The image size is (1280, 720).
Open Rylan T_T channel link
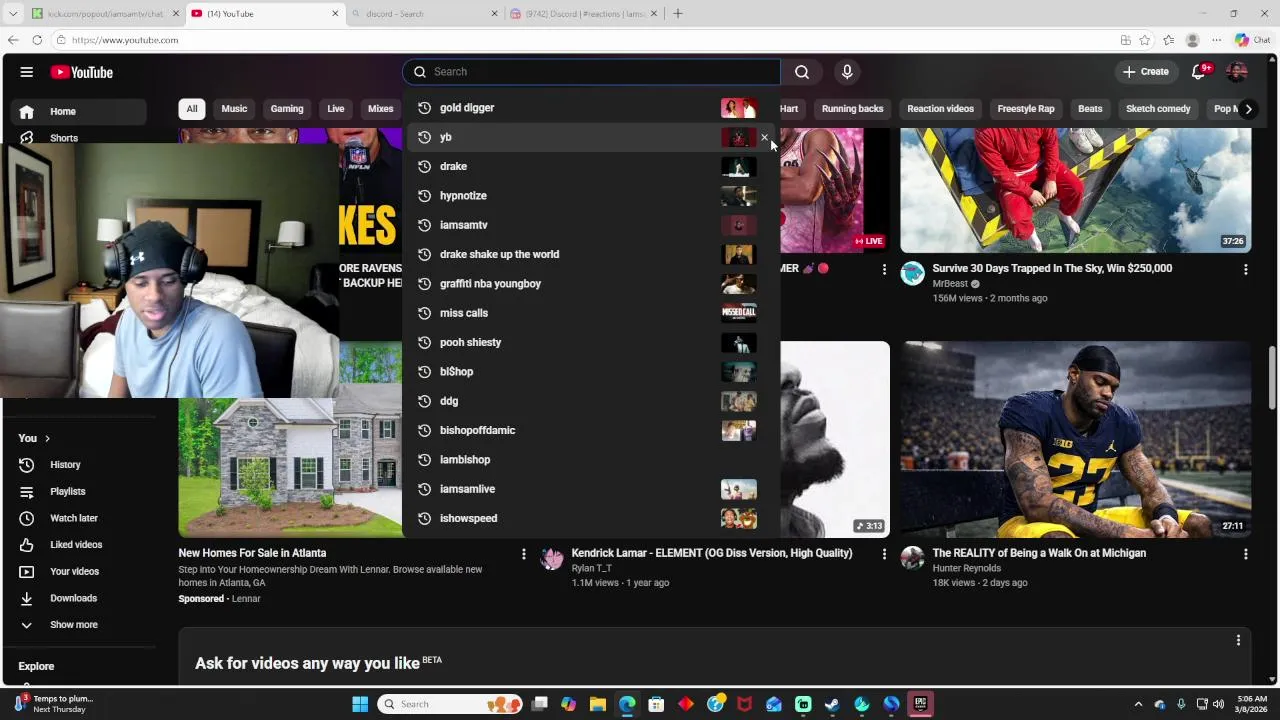[591, 568]
